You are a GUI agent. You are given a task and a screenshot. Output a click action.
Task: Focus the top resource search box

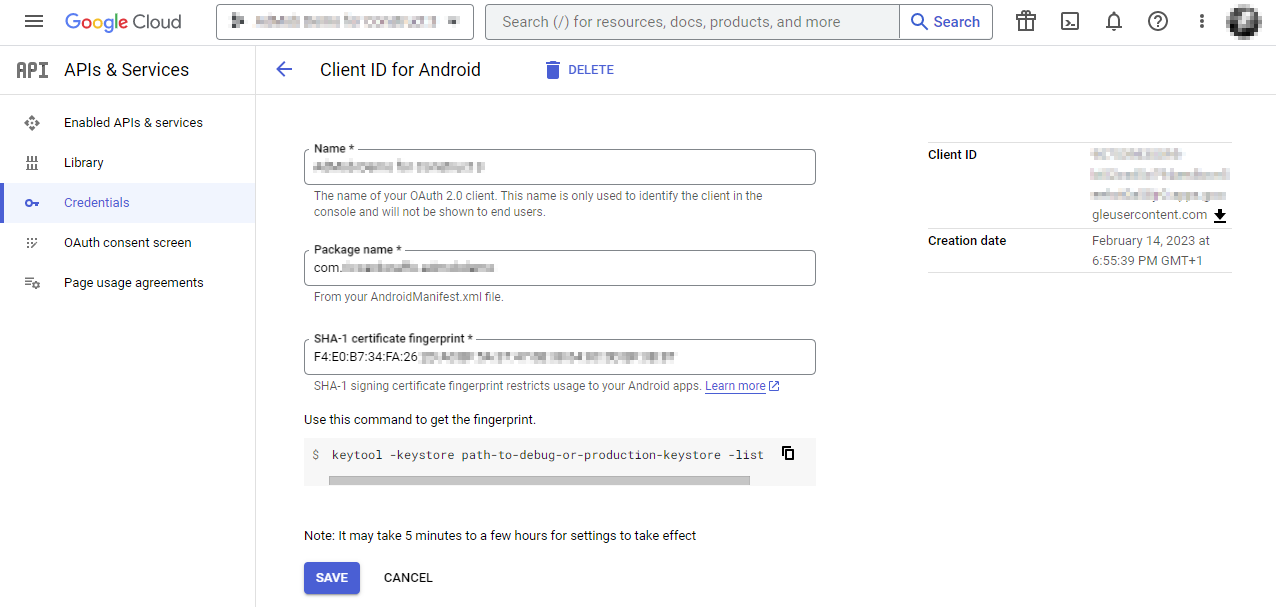tap(692, 22)
